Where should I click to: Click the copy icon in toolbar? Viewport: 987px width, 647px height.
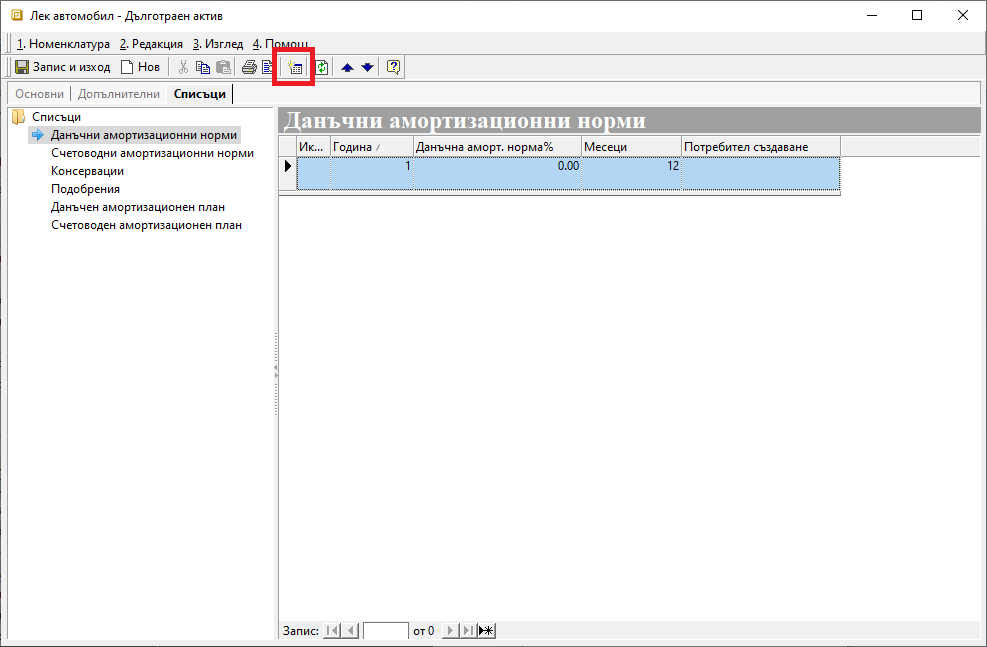(x=203, y=68)
